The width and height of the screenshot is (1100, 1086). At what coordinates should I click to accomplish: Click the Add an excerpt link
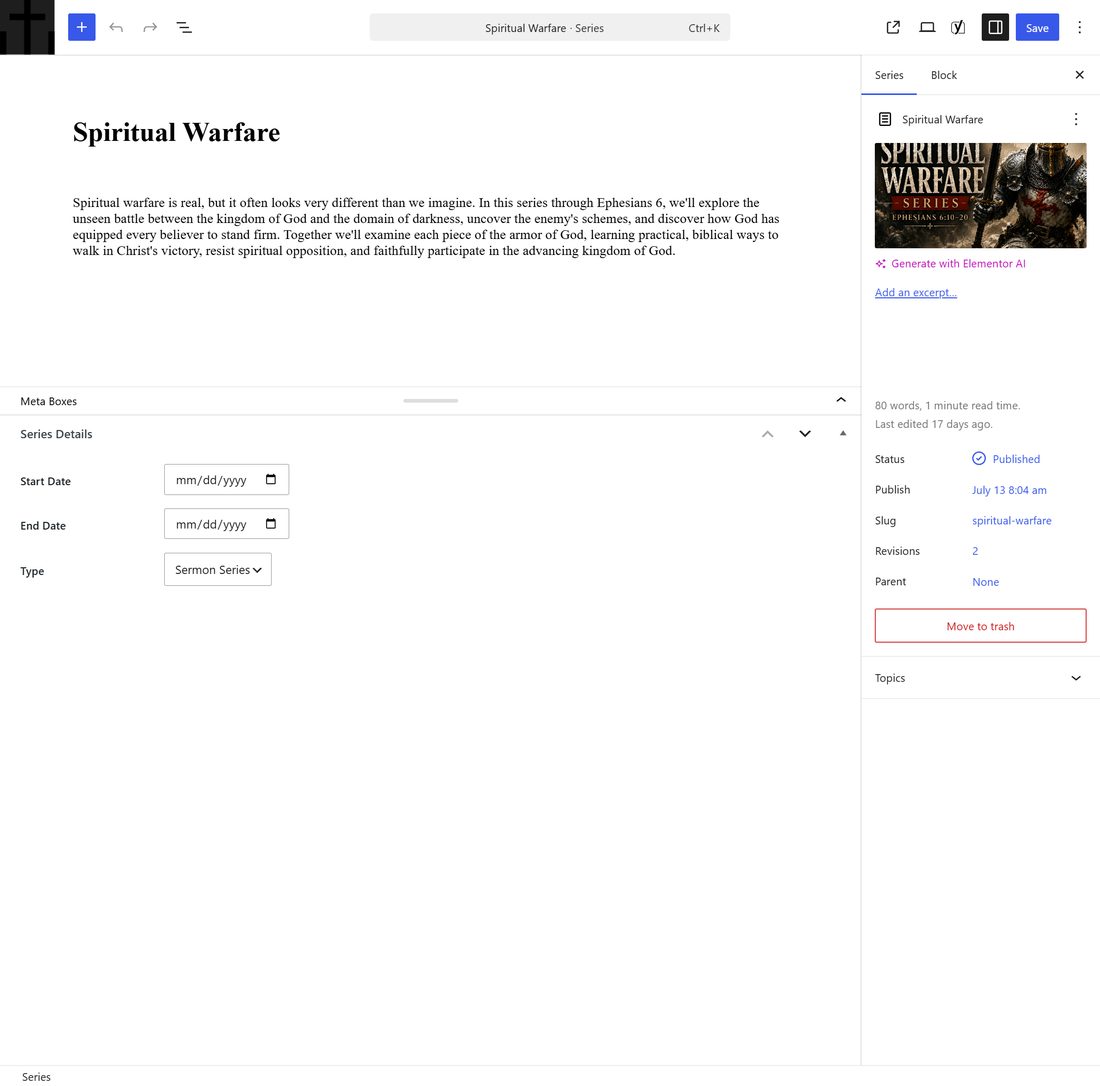pos(915,293)
